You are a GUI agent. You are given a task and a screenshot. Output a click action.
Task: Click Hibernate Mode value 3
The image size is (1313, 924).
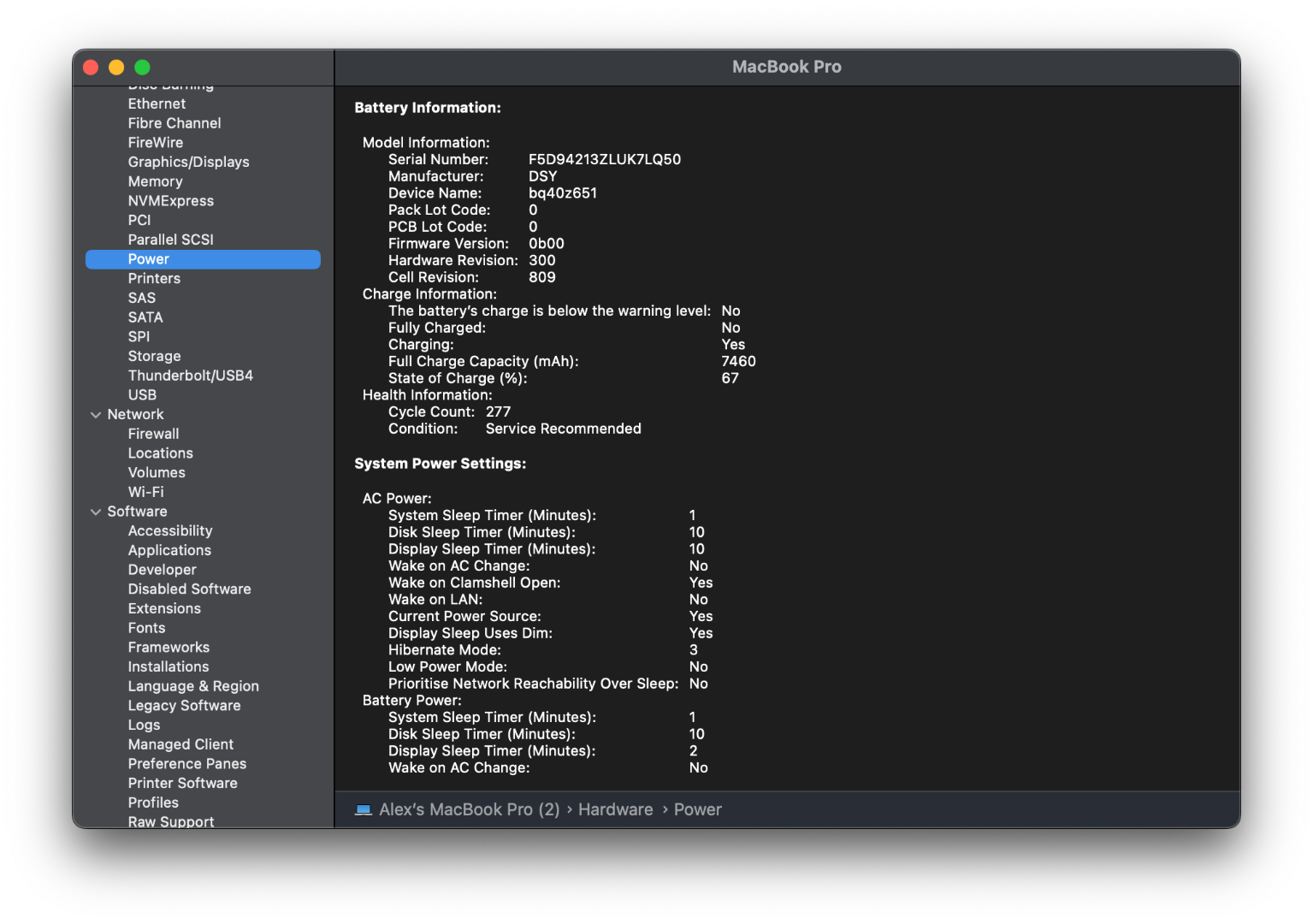point(693,650)
